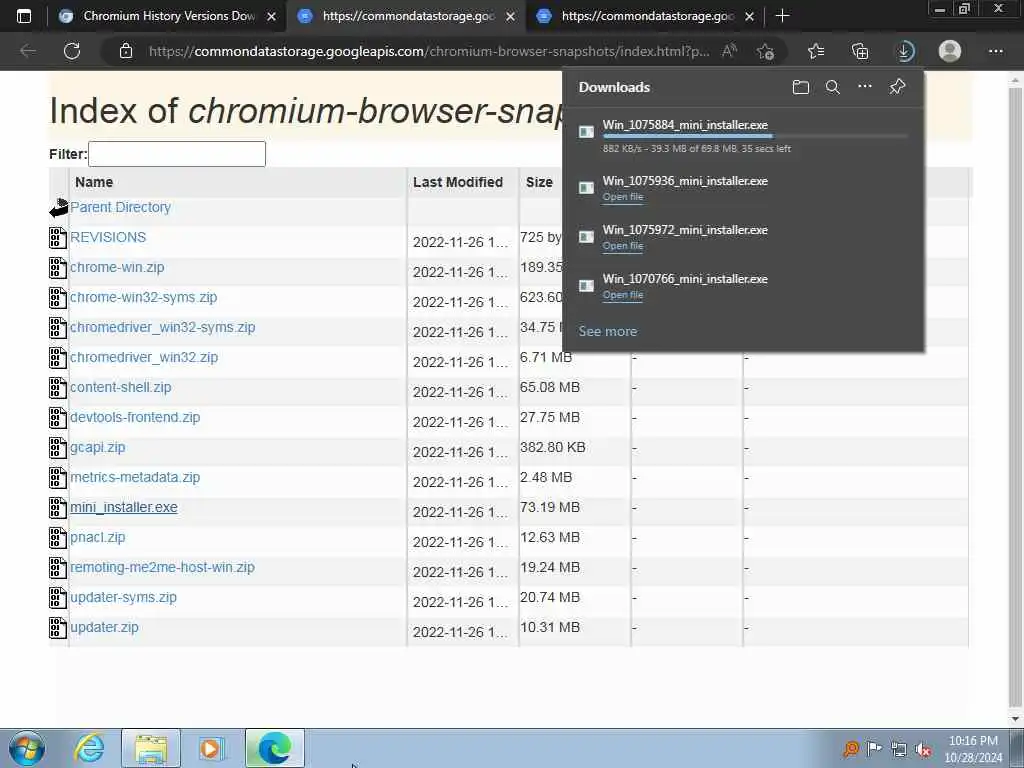Click the volume muted tray icon
This screenshot has height=768, width=1024.
[x=923, y=749]
